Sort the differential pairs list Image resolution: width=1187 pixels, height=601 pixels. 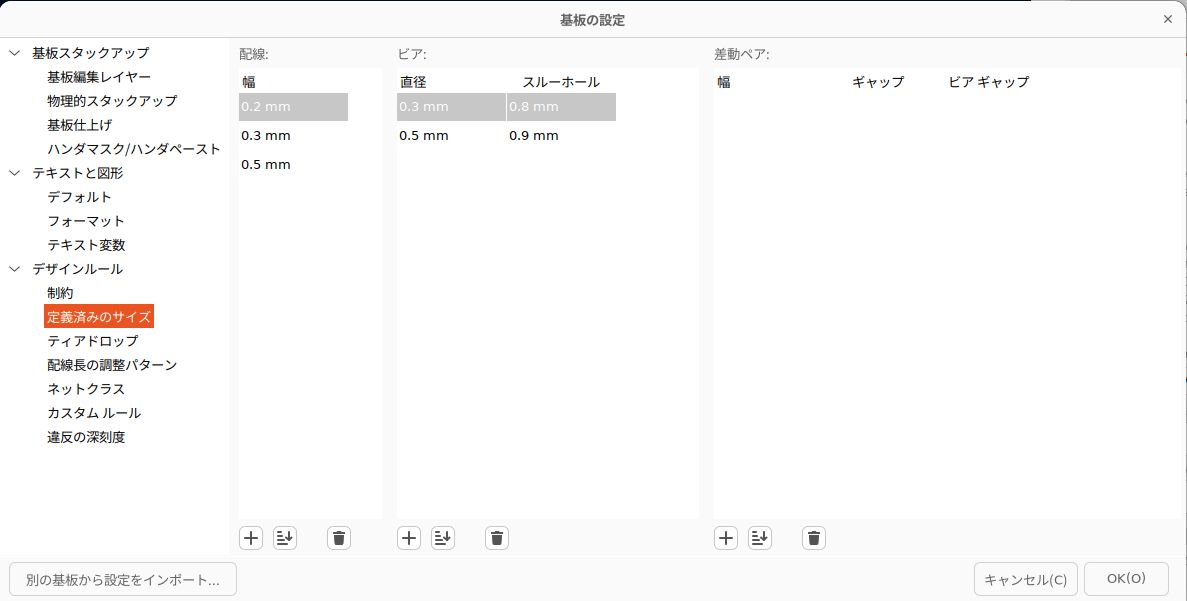[x=760, y=538]
